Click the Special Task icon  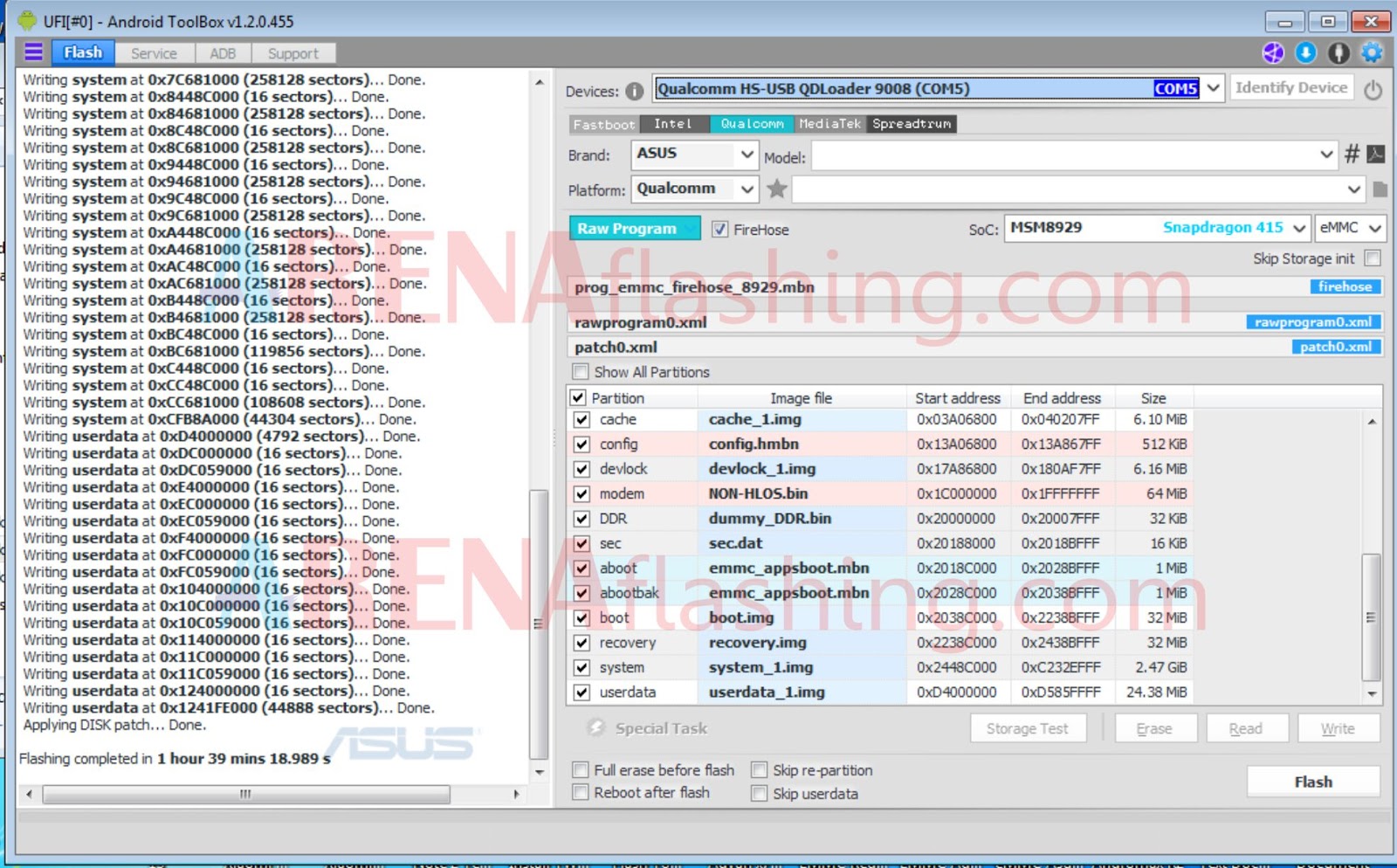click(x=595, y=727)
